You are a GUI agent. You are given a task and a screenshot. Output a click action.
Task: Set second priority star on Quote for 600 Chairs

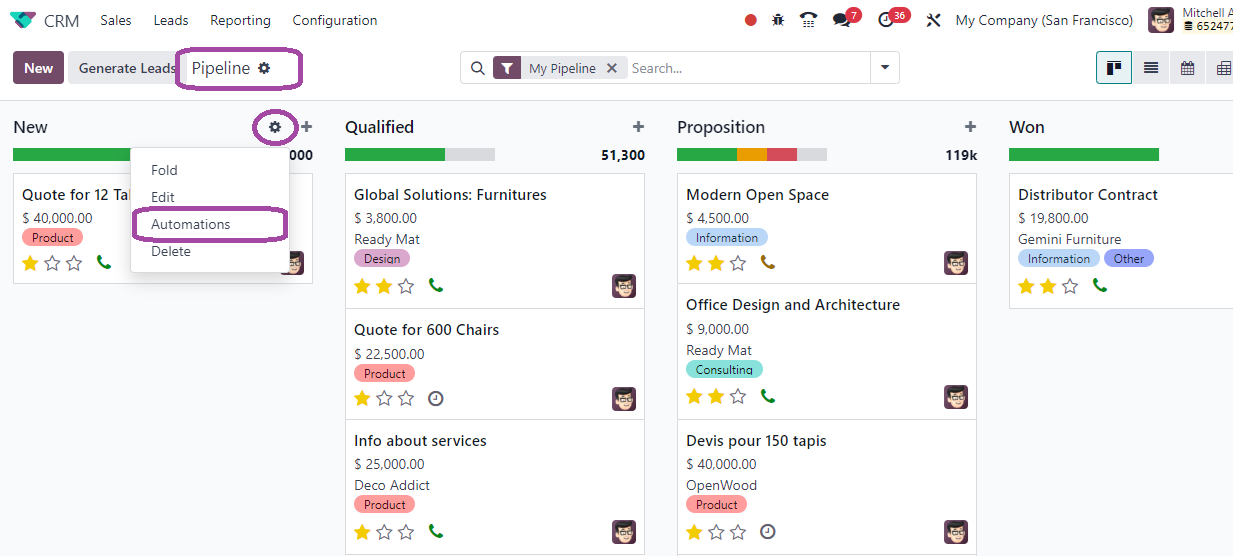click(x=384, y=398)
